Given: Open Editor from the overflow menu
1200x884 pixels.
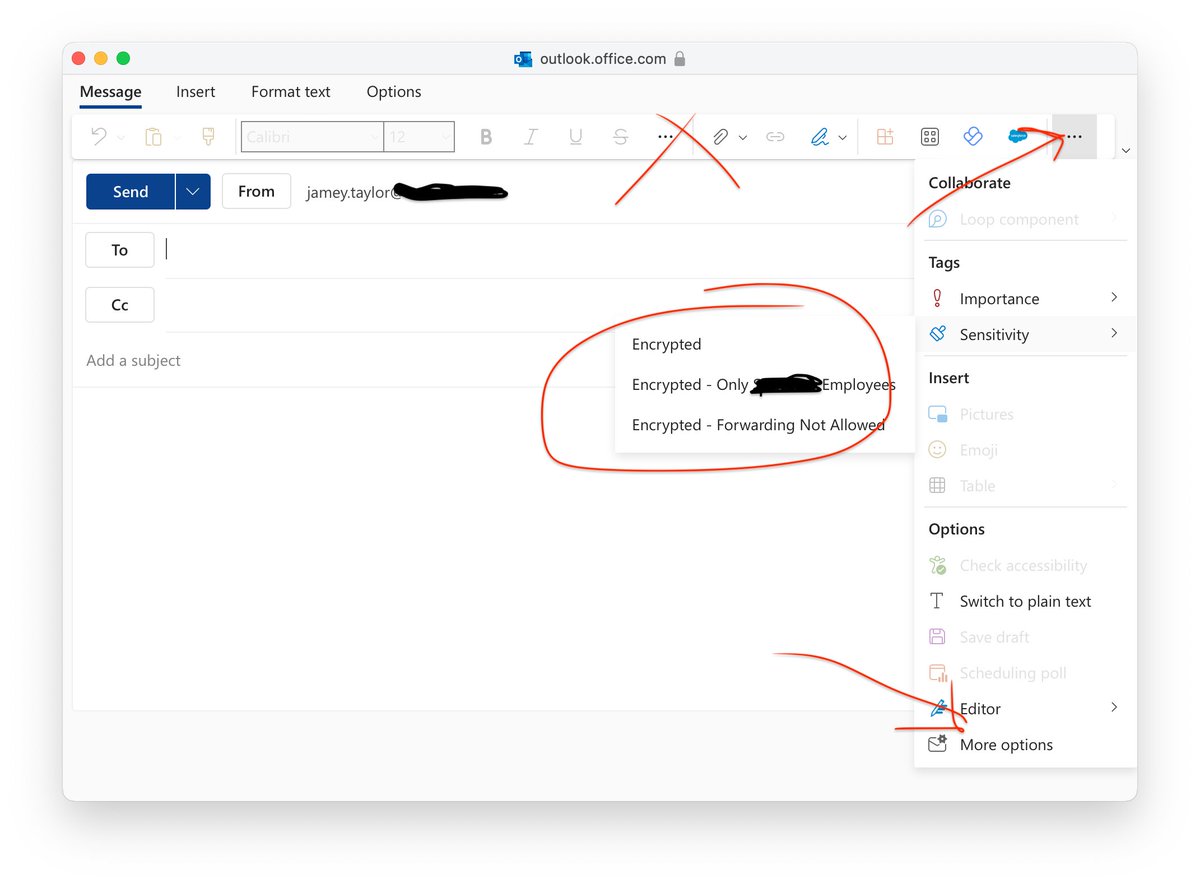Looking at the screenshot, I should (x=981, y=708).
